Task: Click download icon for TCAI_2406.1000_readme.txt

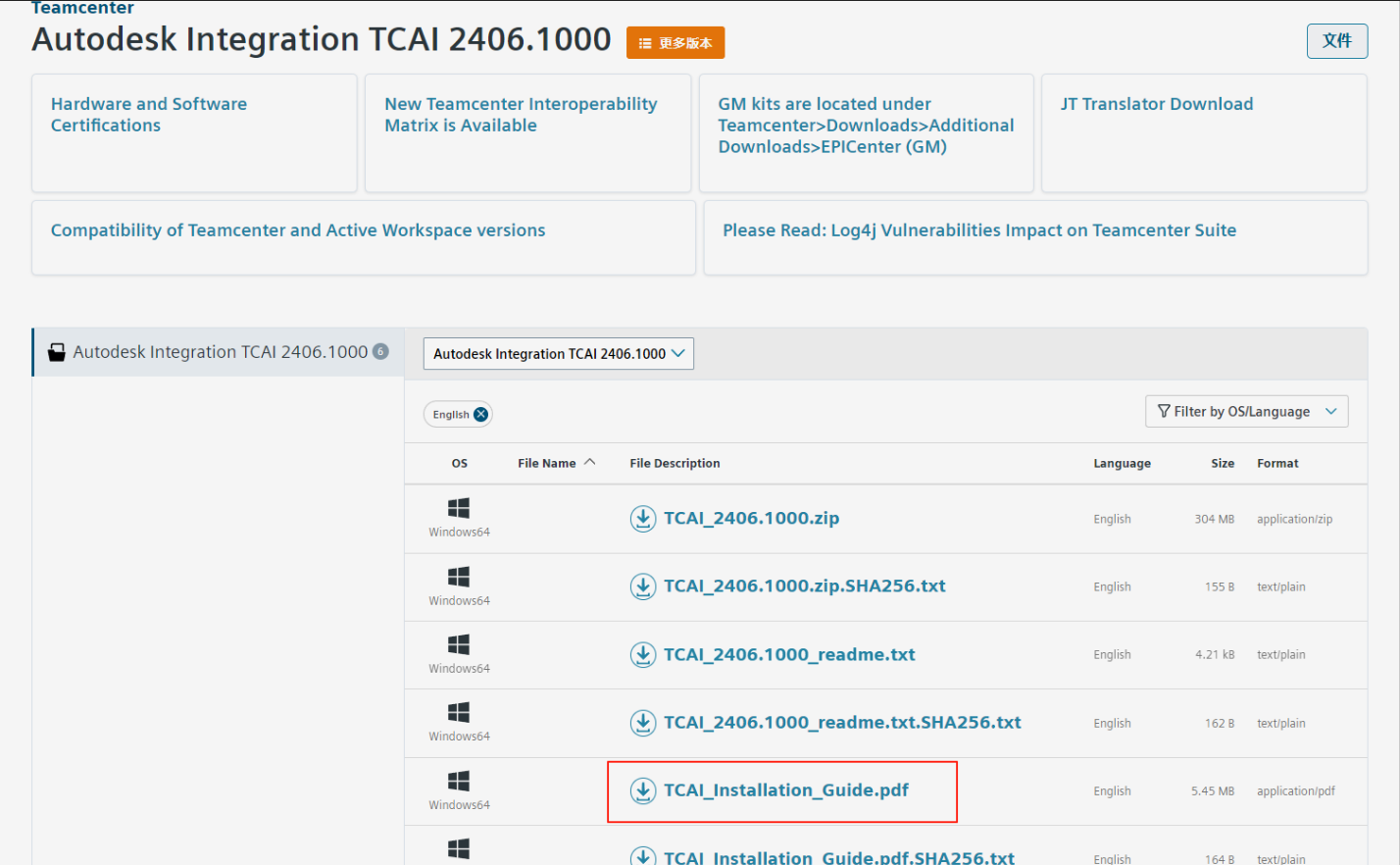Action: coord(642,654)
